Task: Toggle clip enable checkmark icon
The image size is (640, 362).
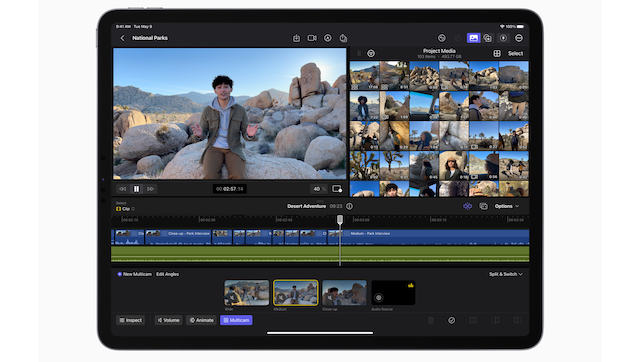Action: [451, 320]
